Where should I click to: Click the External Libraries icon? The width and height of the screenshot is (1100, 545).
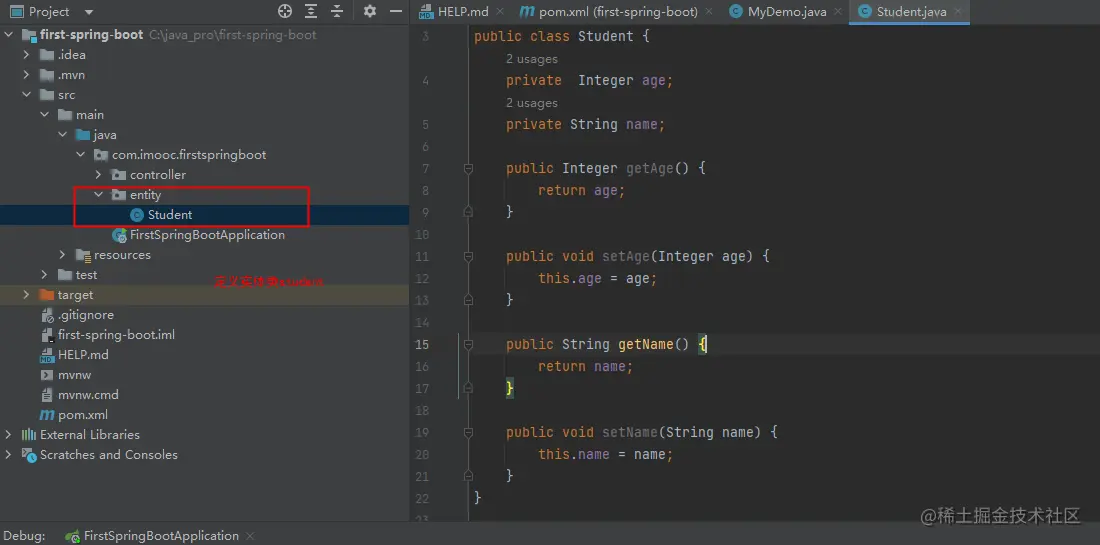29,435
